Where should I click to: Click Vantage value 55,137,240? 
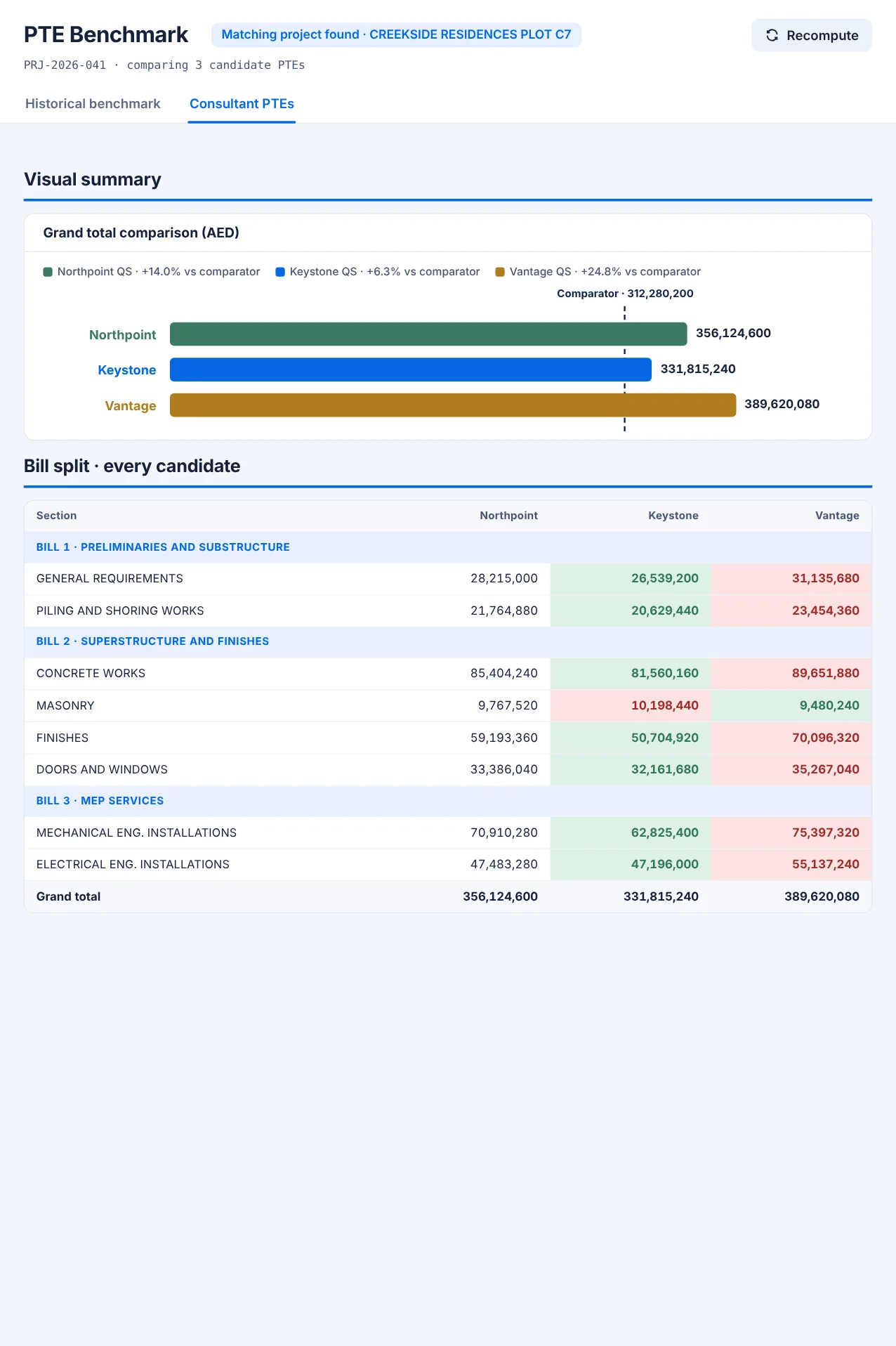(x=826, y=865)
